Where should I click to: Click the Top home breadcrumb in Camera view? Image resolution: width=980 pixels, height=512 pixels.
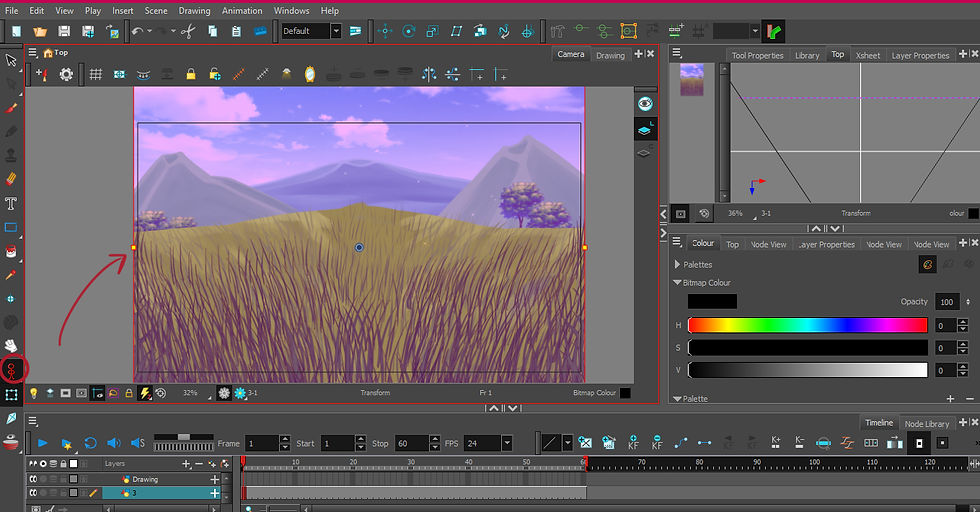tap(56, 53)
